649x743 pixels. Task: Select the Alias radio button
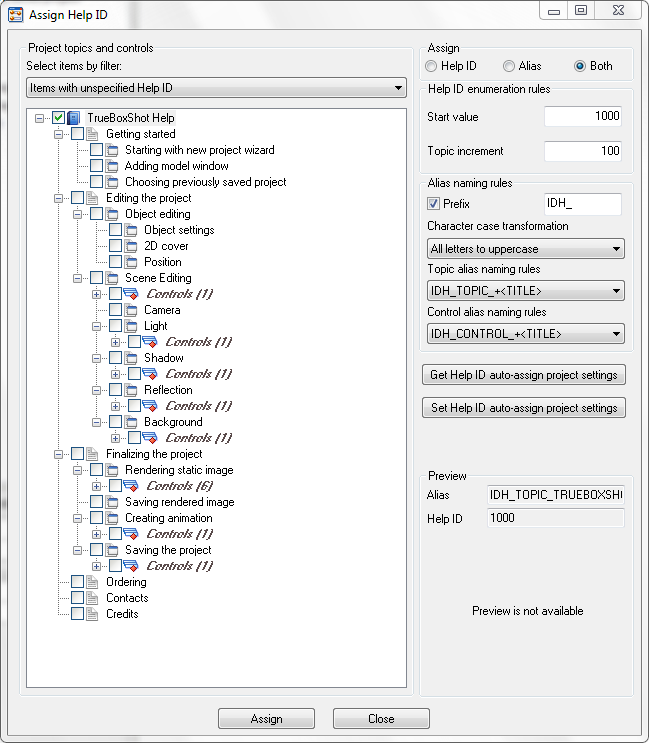click(x=509, y=66)
